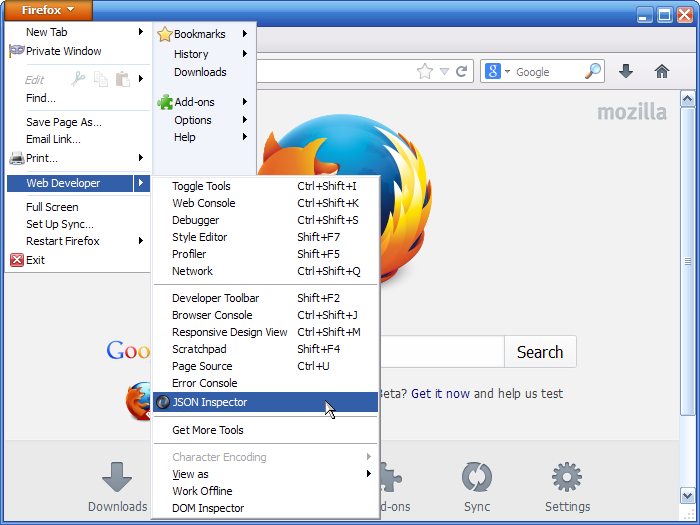This screenshot has width=700, height=525.
Task: Open the Firefox menu button
Action: tap(48, 10)
